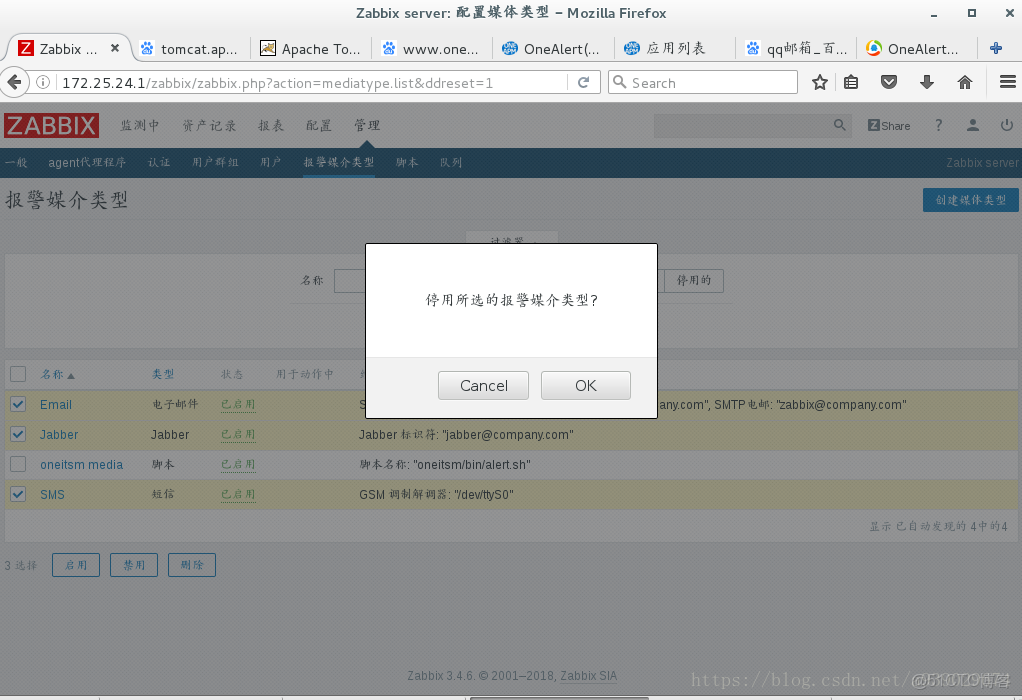Viewport: 1022px width, 700px height.
Task: Expand the 过滤器 filter panel
Action: [x=511, y=241]
